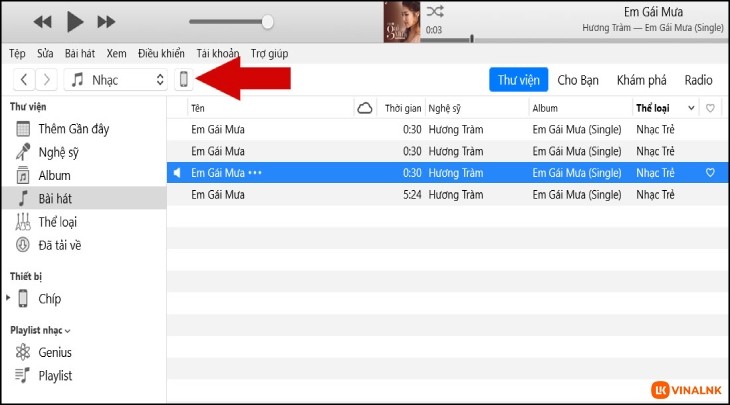Rewind to the previous track
The image size is (730, 405).
(42, 21)
